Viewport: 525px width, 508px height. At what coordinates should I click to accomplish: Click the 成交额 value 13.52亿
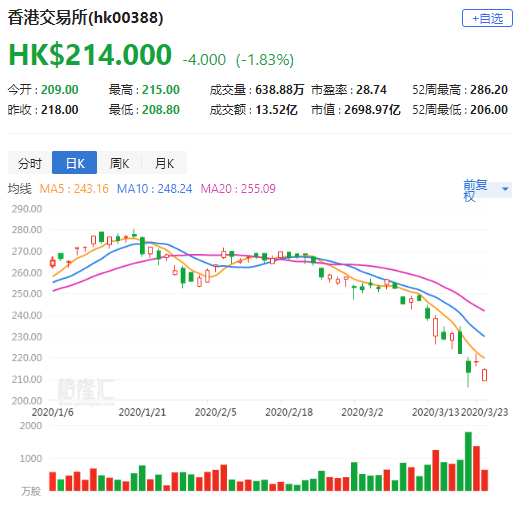277,110
